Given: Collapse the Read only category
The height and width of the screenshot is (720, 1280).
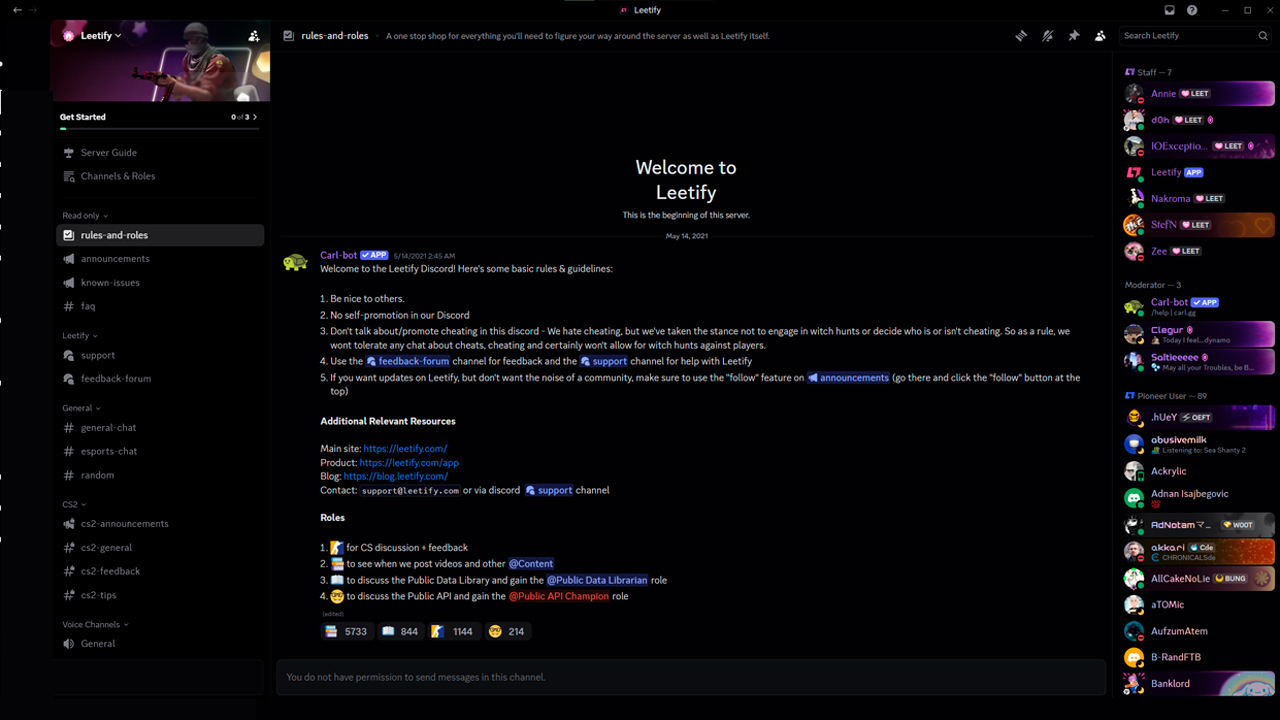Looking at the screenshot, I should (x=85, y=216).
